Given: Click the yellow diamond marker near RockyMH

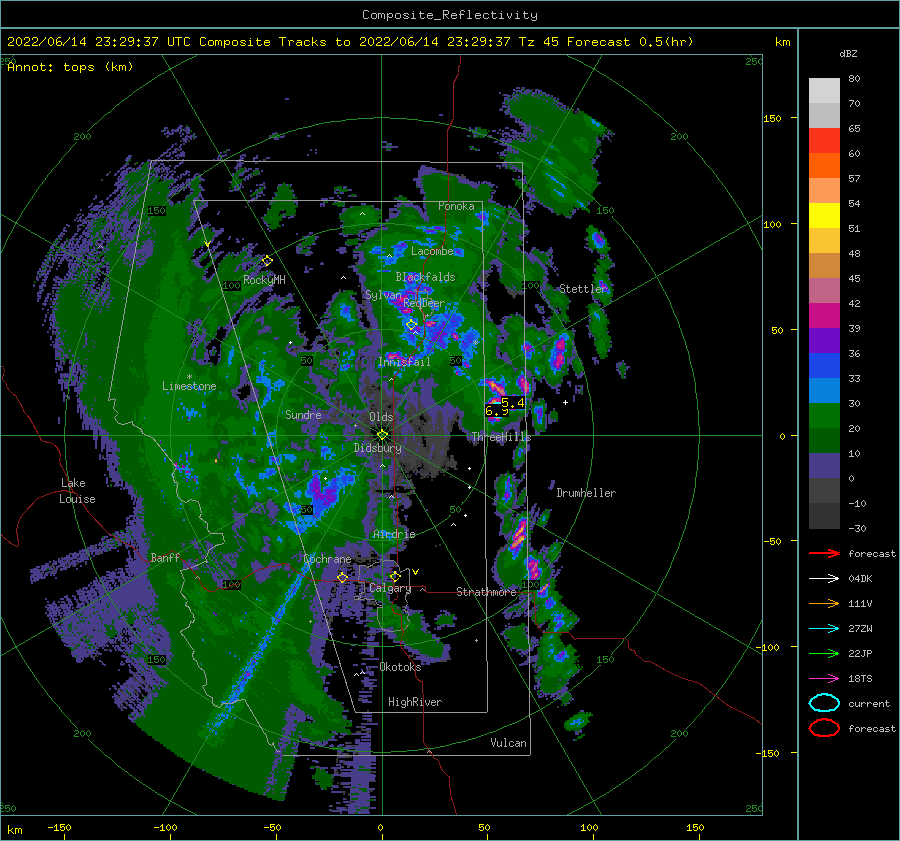Looking at the screenshot, I should (267, 261).
